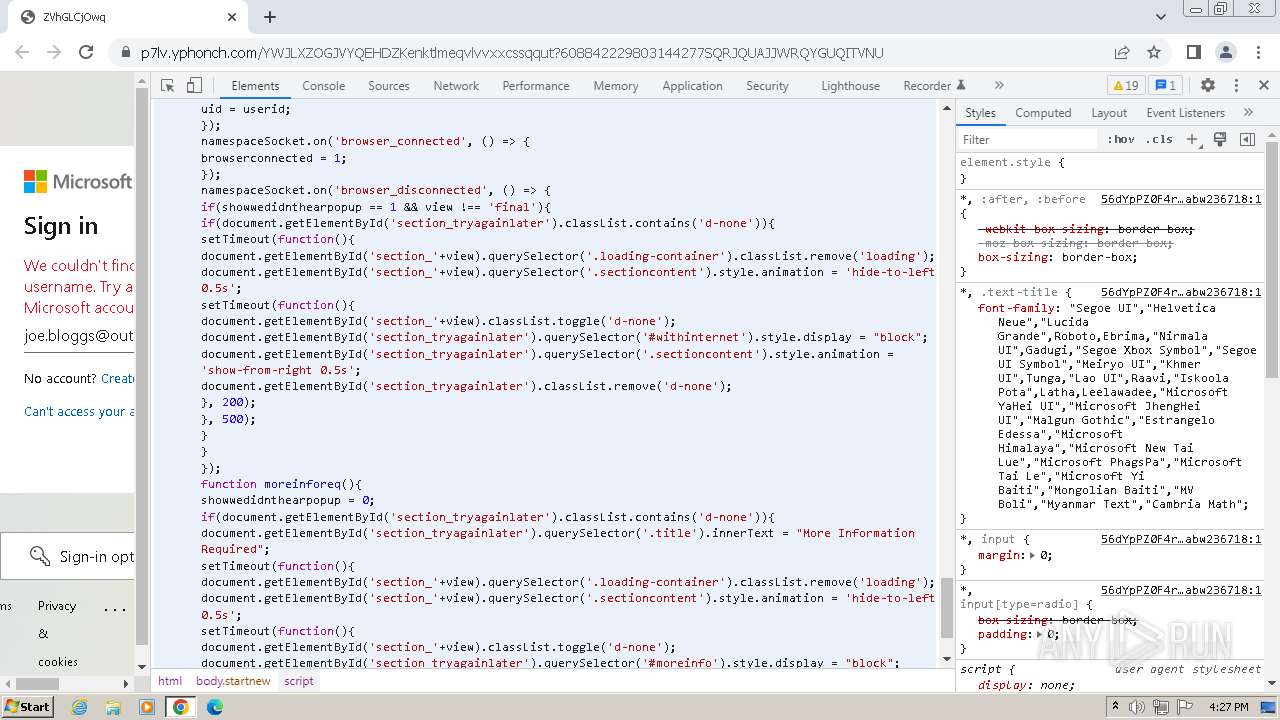This screenshot has width=1280, height=720.
Task: Click the body.startnew breadcrumb item
Action: pos(233,681)
